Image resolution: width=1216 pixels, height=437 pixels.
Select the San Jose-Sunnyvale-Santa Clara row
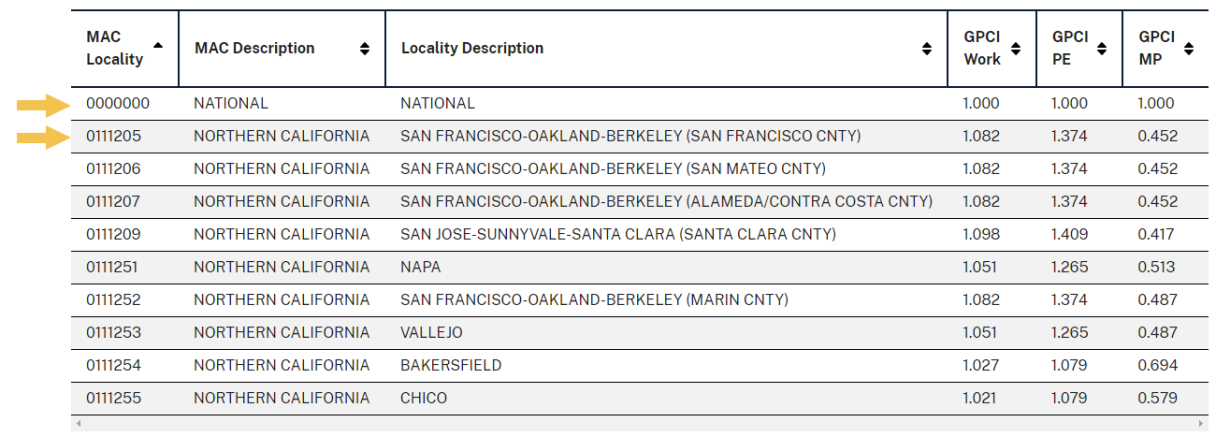click(640, 235)
